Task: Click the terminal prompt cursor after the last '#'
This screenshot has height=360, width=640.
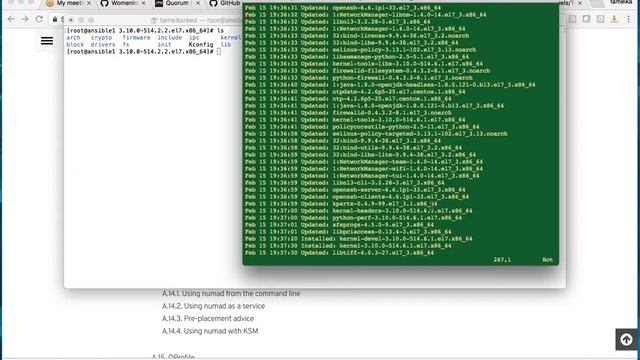Action: coord(219,51)
